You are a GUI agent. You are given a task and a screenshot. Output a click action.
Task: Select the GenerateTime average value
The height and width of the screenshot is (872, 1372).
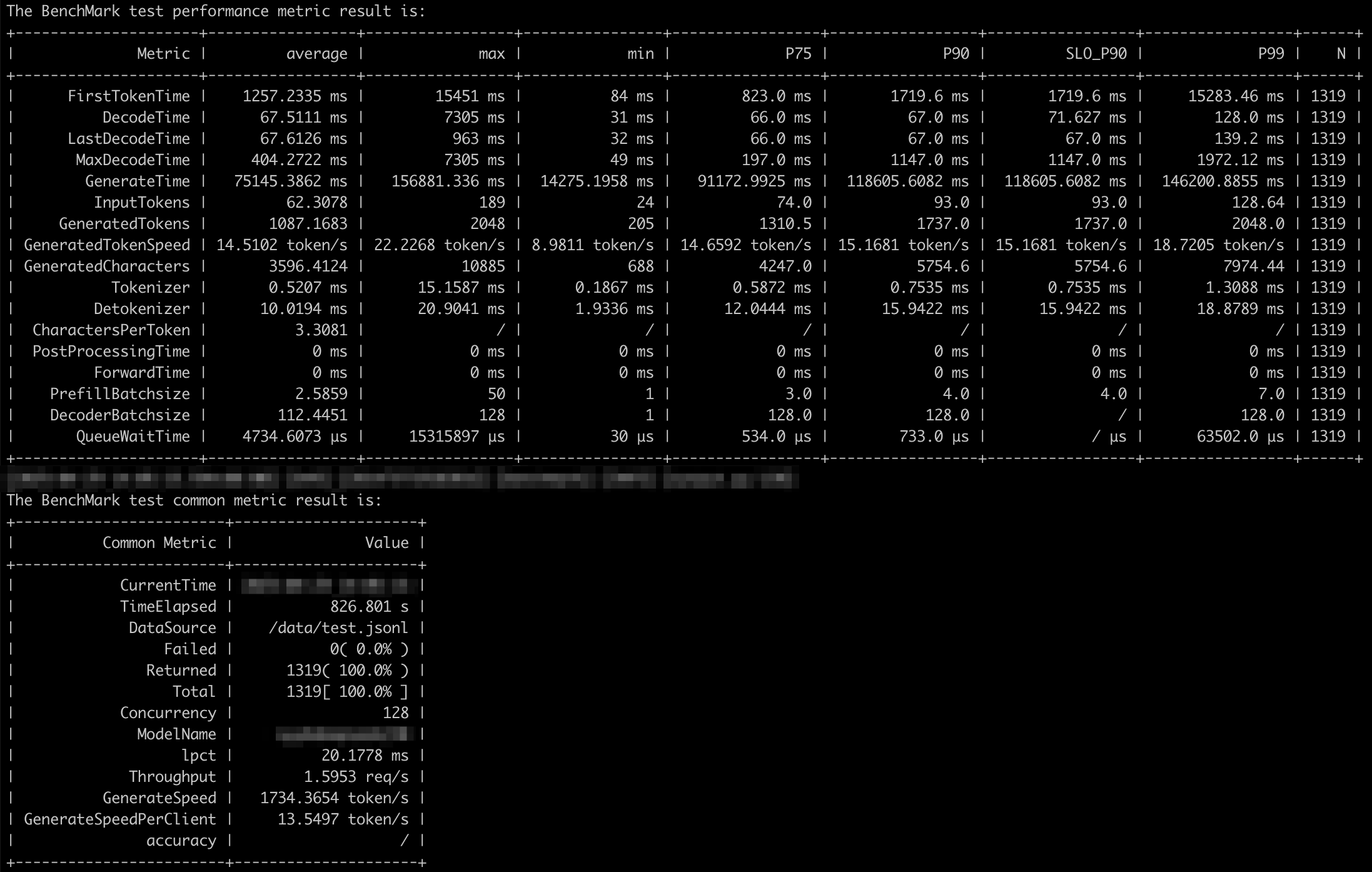tap(290, 181)
